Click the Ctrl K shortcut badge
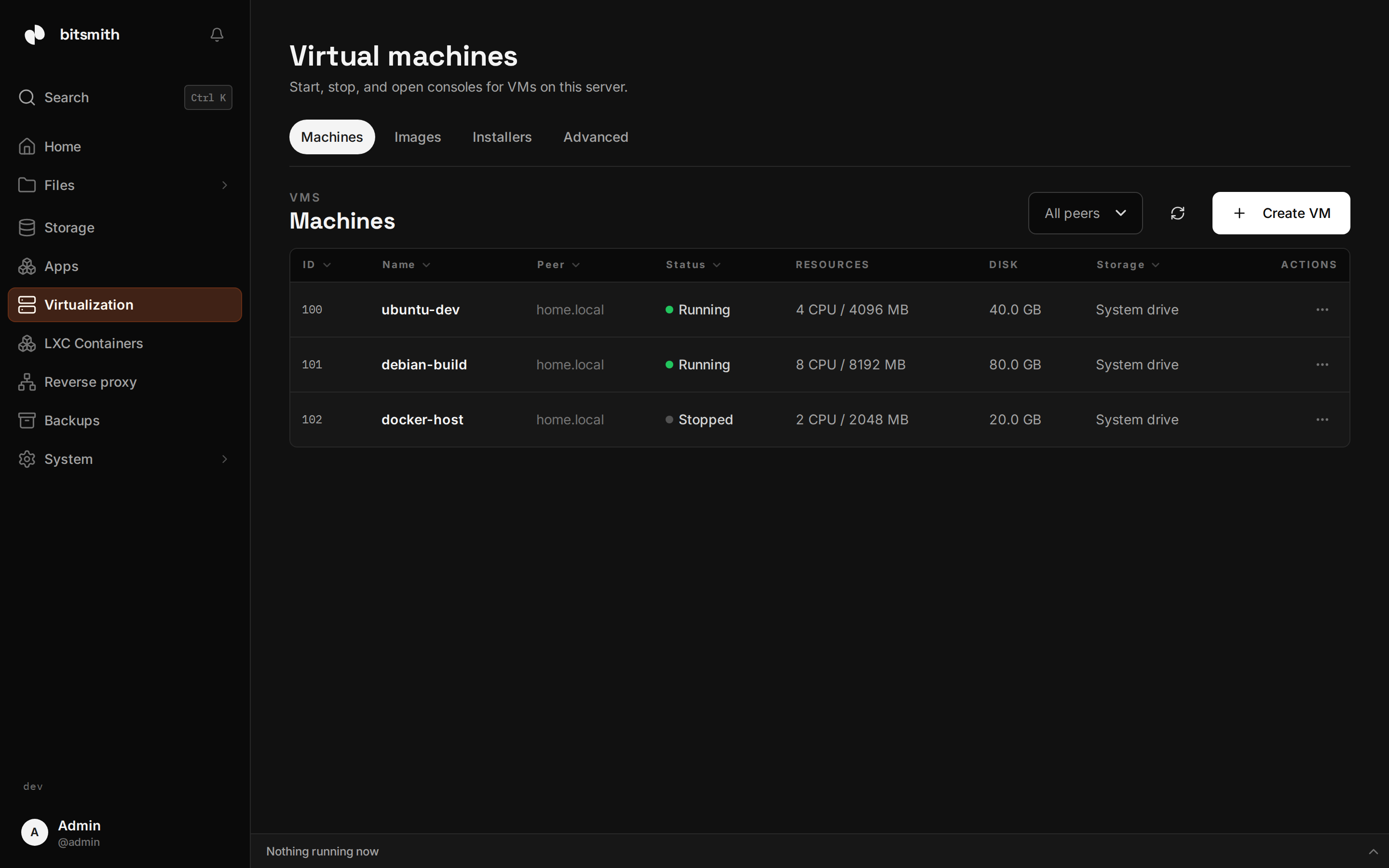 point(208,97)
